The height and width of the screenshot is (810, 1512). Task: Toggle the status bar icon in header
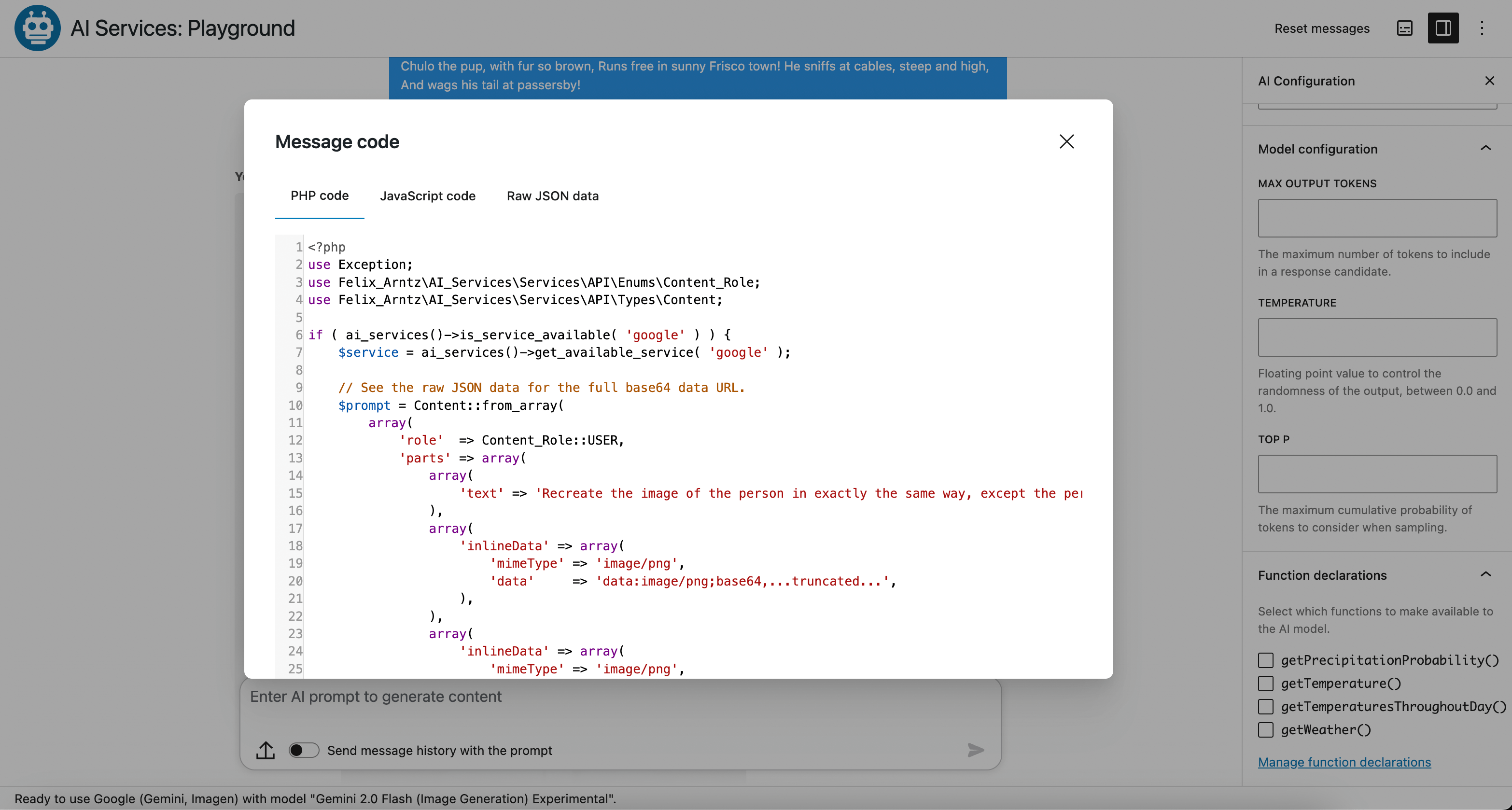click(1405, 28)
